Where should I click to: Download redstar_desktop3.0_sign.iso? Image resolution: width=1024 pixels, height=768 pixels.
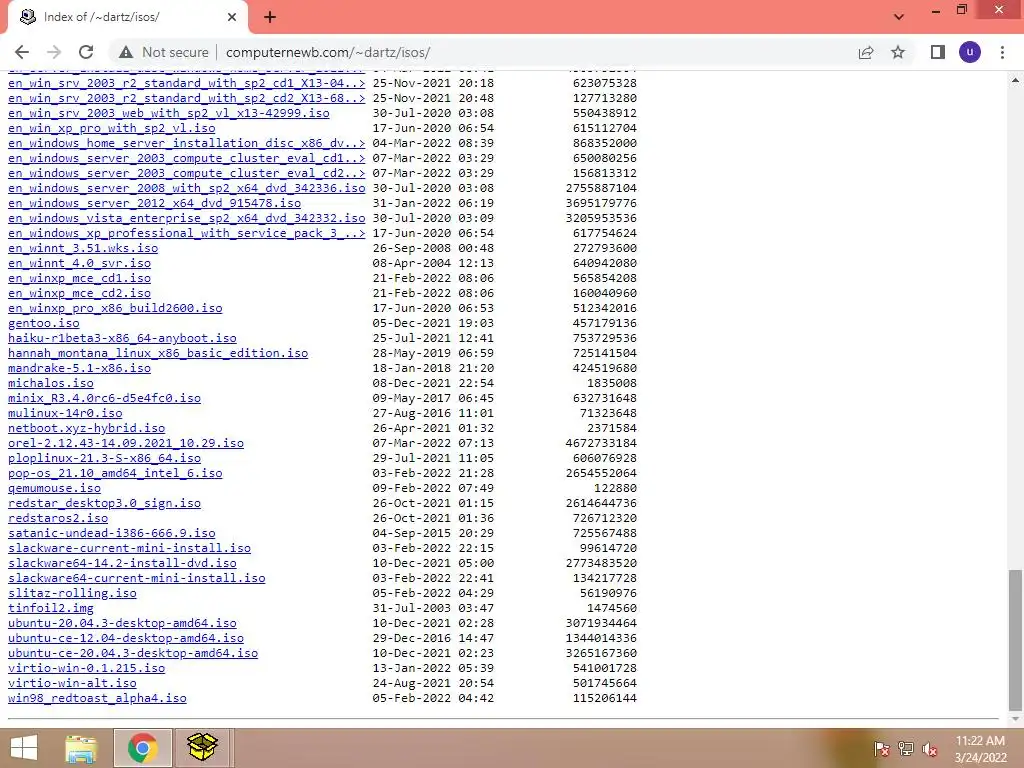[x=104, y=504]
